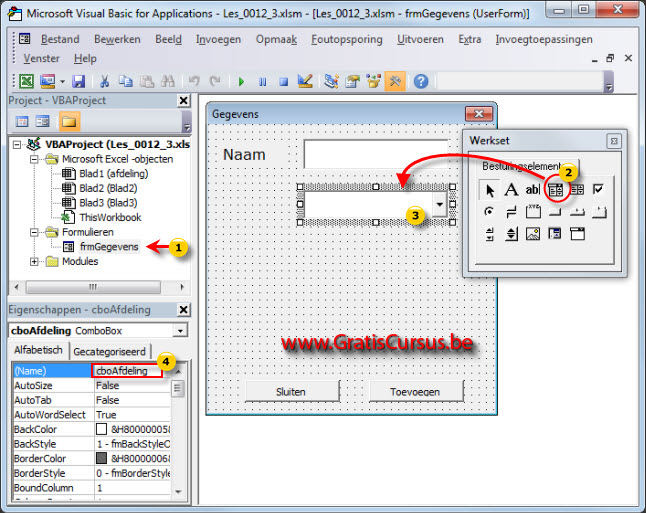Click the Reset stop icon
This screenshot has height=513, width=646.
coord(283,82)
